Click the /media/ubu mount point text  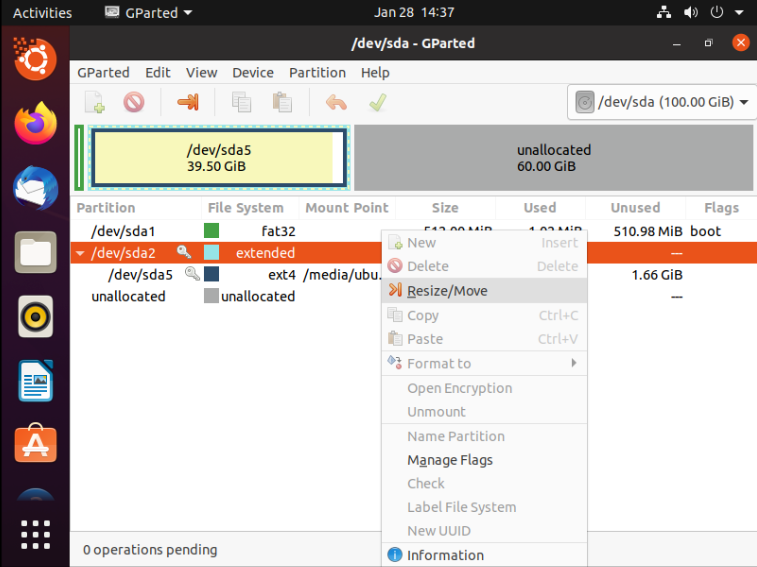tap(342, 275)
